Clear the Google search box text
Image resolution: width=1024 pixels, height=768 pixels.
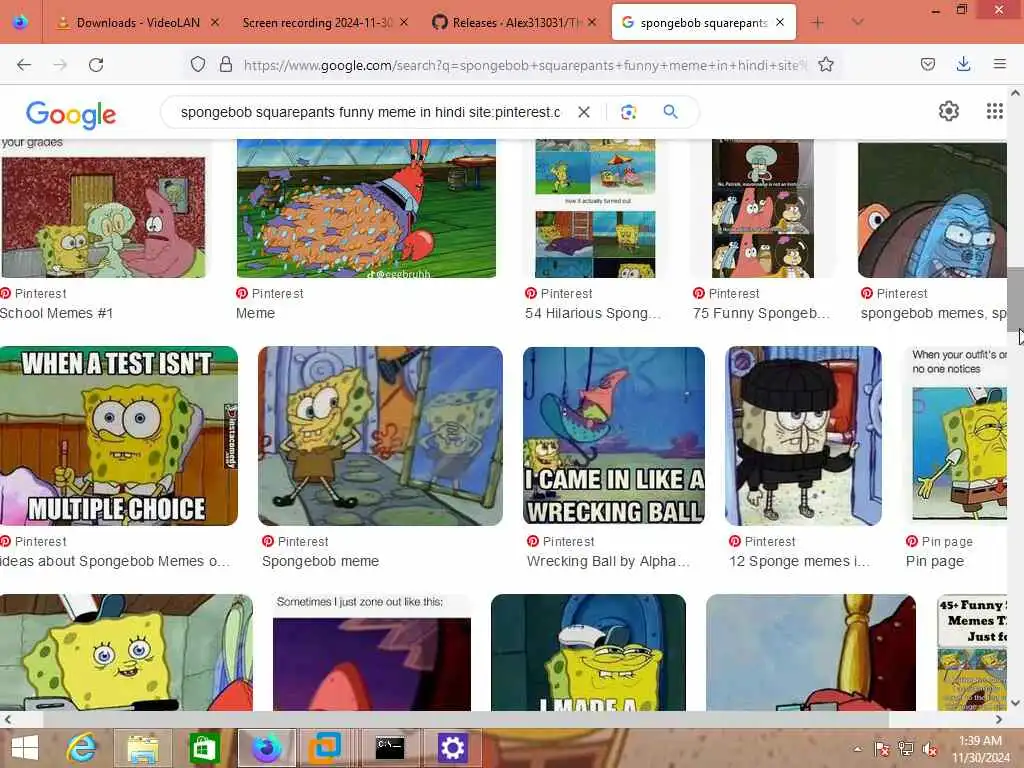click(x=584, y=112)
